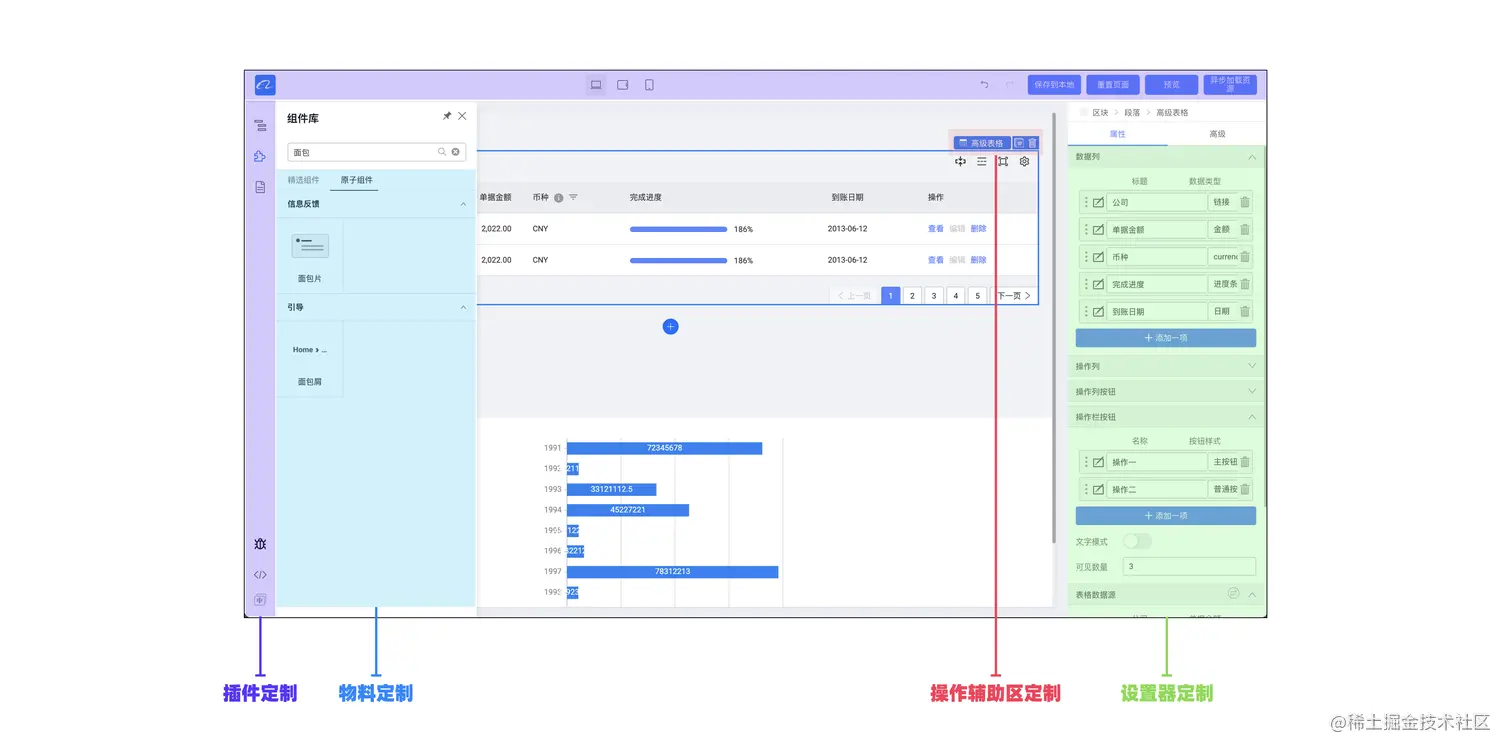Viewport: 1512px width, 754px height.
Task: Switch to the 原子组件 tab
Action: pos(357,180)
